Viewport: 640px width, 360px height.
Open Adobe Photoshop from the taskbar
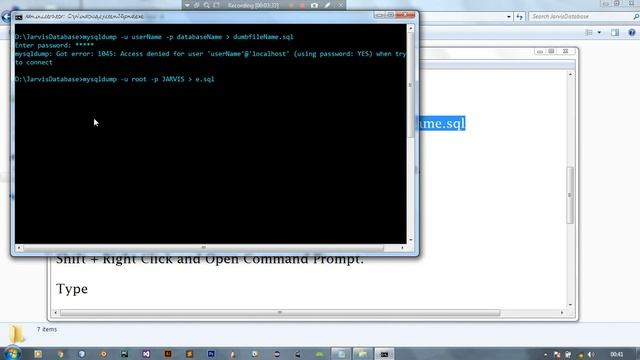[x=211, y=354]
